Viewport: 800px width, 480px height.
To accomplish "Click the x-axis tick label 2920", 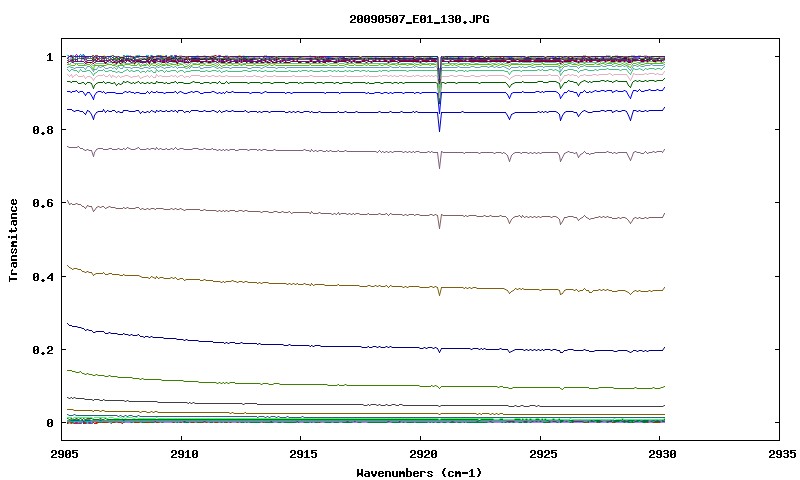I will [423, 454].
